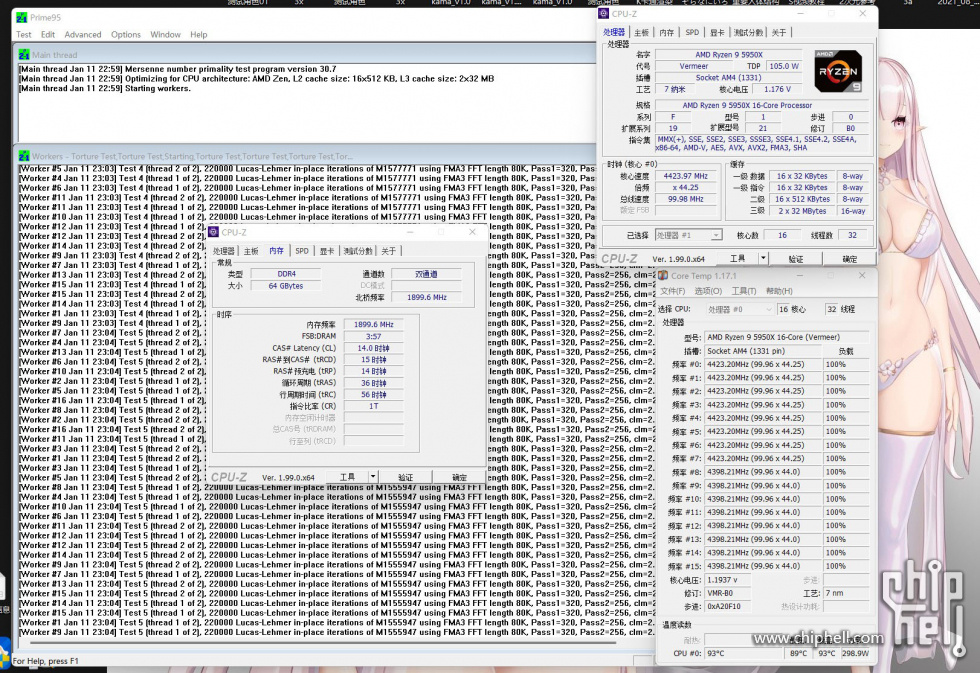Image resolution: width=980 pixels, height=673 pixels.
Task: Click threads count field 32 in CPU-Z
Action: [852, 236]
